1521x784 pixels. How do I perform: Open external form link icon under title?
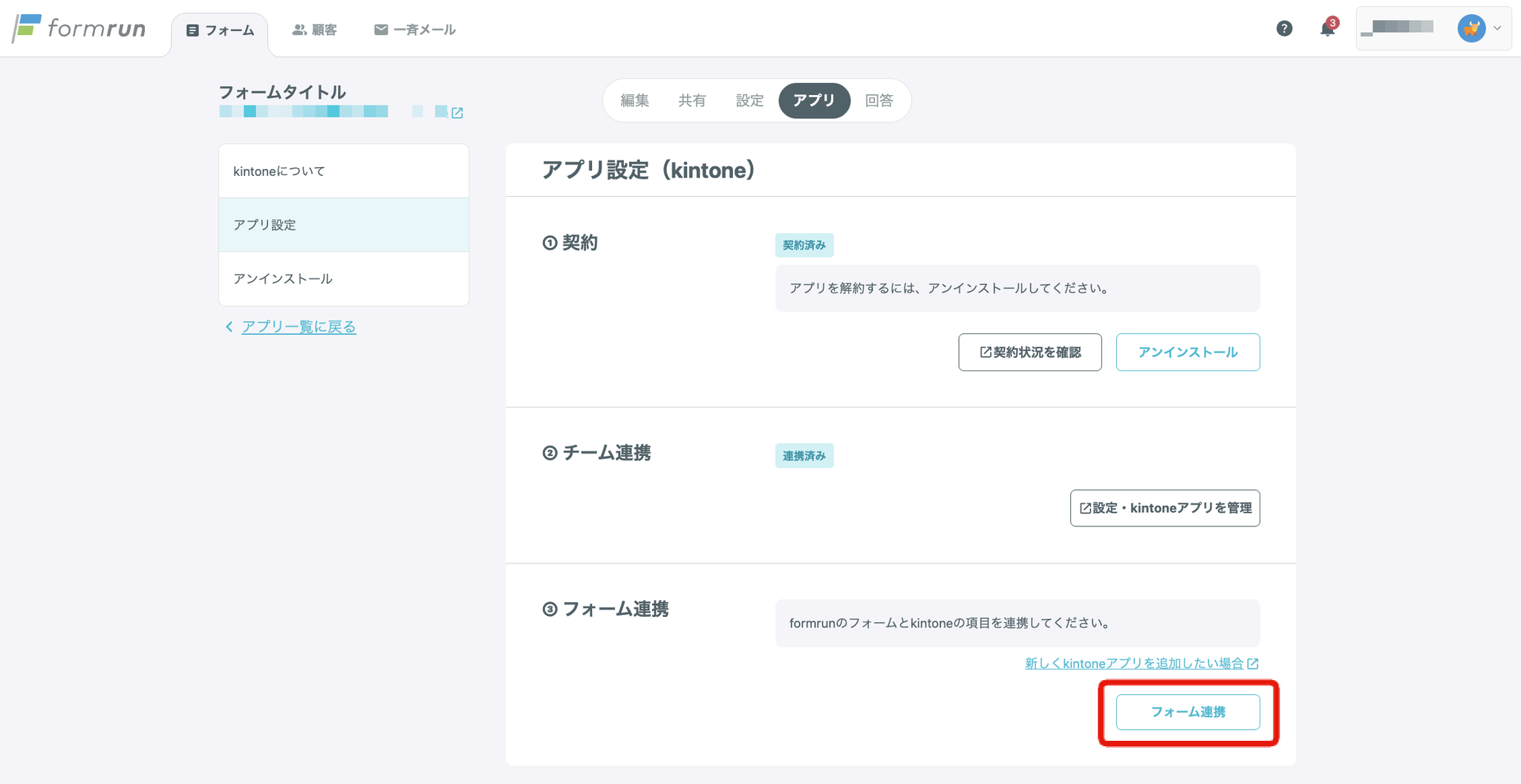(457, 113)
